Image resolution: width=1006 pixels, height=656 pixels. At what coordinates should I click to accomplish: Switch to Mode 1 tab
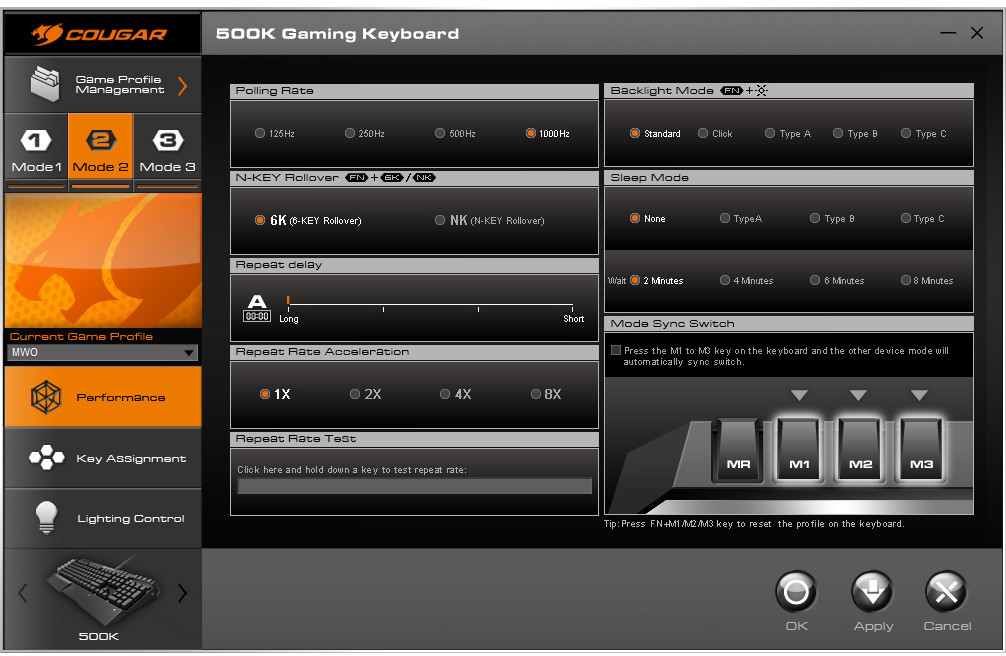36,150
